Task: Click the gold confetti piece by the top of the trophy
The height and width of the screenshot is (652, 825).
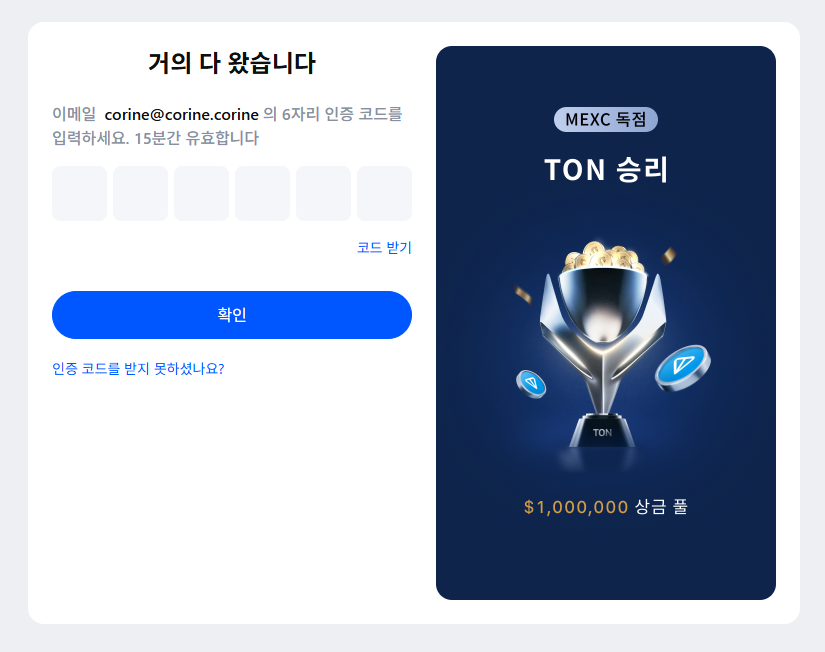Action: 669,255
